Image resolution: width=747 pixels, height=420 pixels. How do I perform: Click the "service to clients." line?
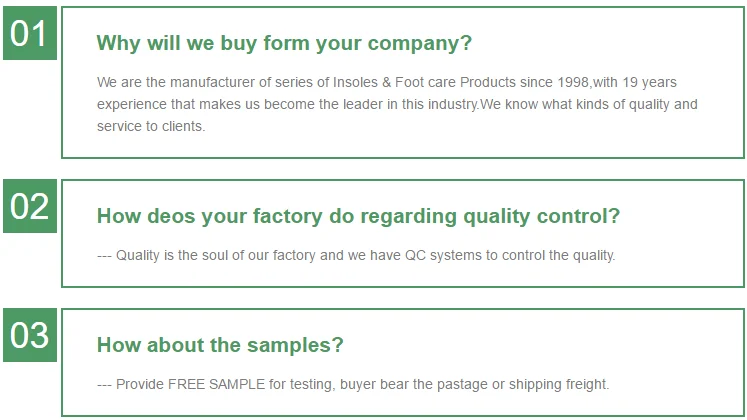tap(151, 126)
